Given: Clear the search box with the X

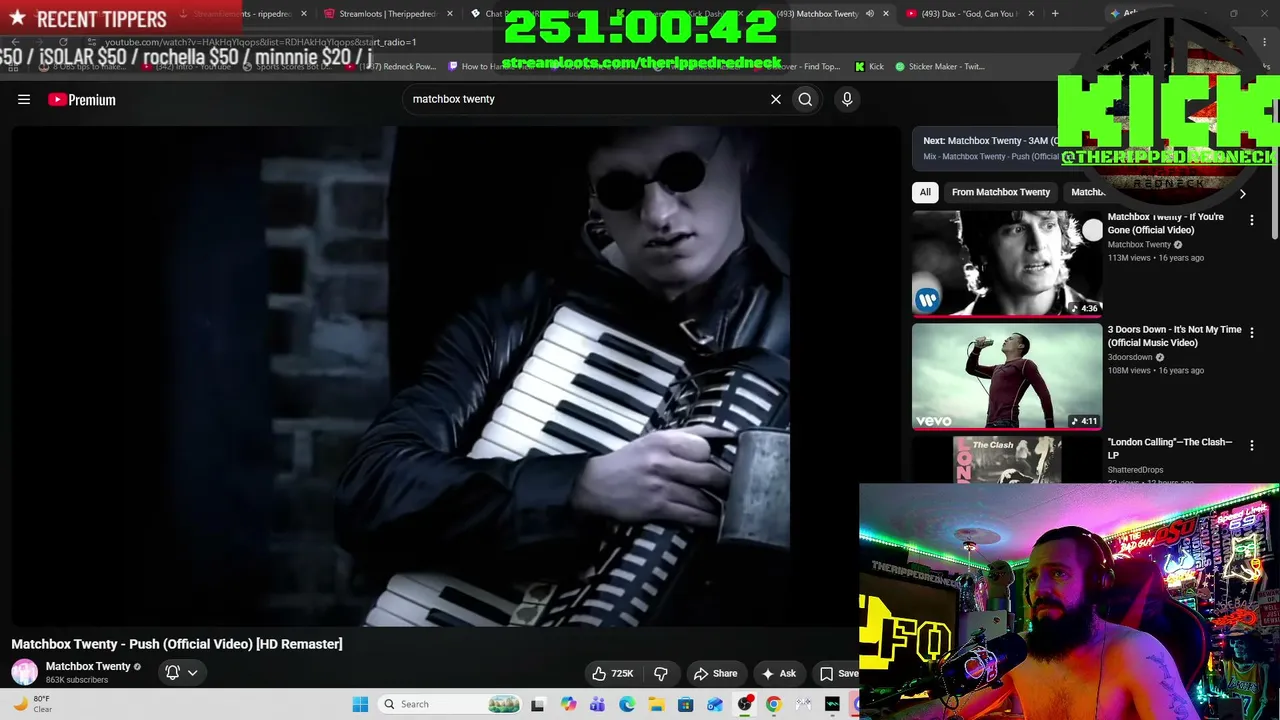Looking at the screenshot, I should click(x=775, y=99).
